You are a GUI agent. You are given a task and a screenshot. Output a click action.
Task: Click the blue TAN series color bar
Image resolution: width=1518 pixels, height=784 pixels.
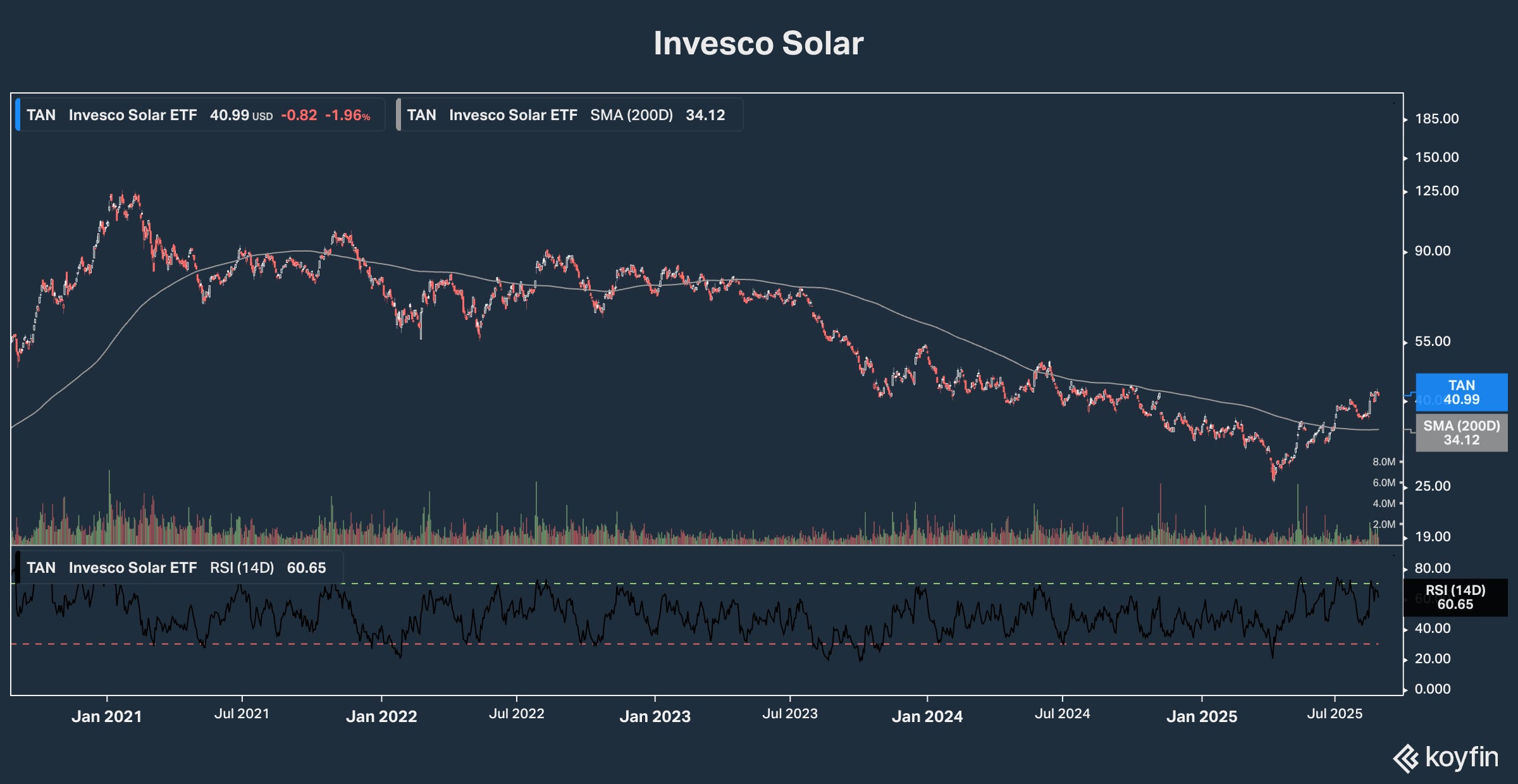point(18,115)
